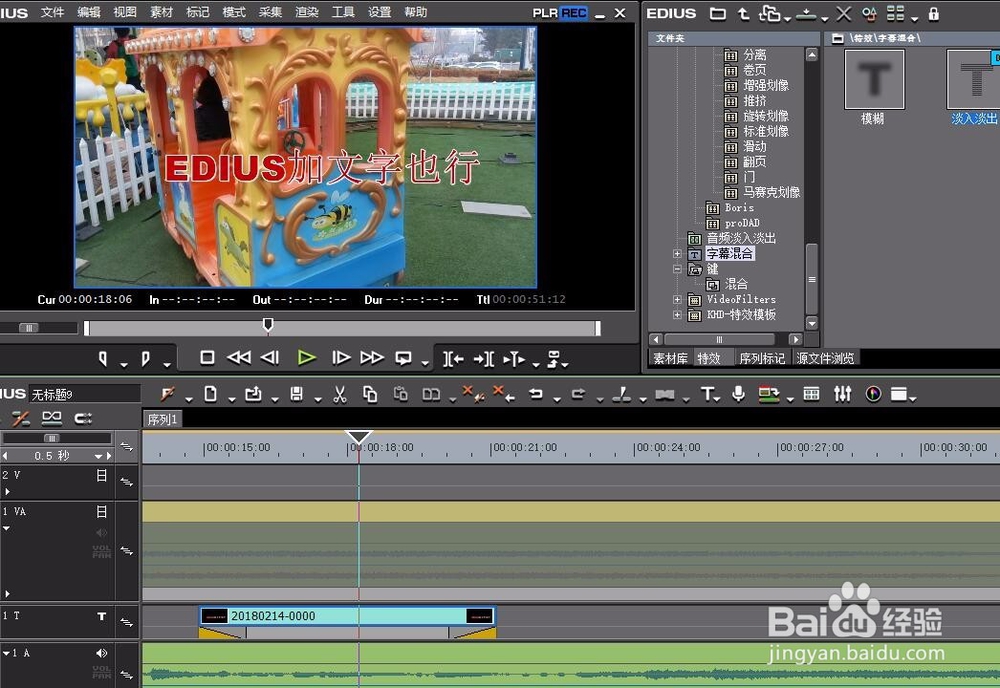This screenshot has width=1000, height=688.
Task: Toggle the group/link mode icon
Action: coord(52,418)
